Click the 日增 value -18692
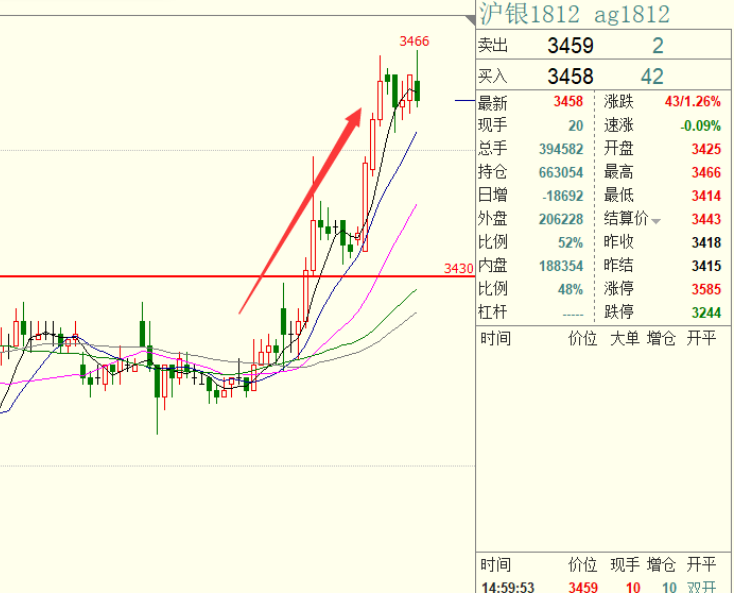Viewport: 735px width, 595px height. [562, 196]
